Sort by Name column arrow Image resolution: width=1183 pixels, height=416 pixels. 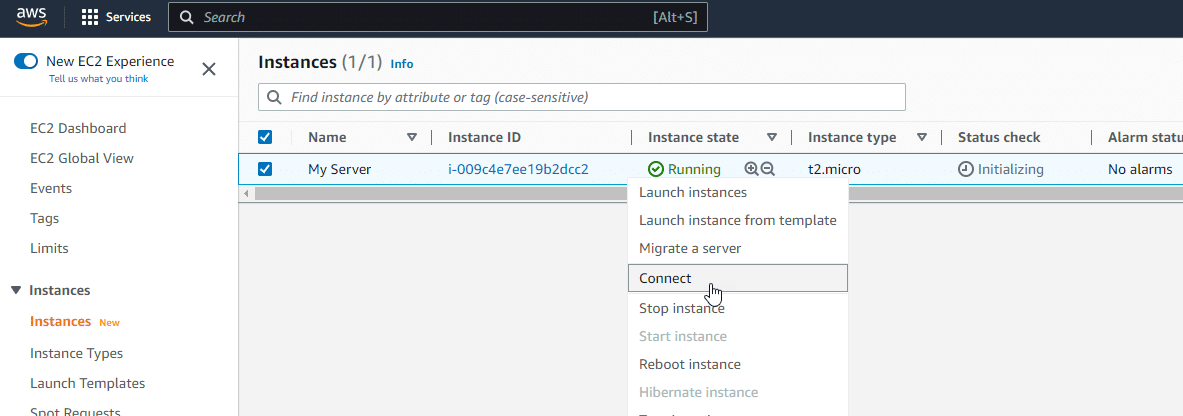coord(412,137)
